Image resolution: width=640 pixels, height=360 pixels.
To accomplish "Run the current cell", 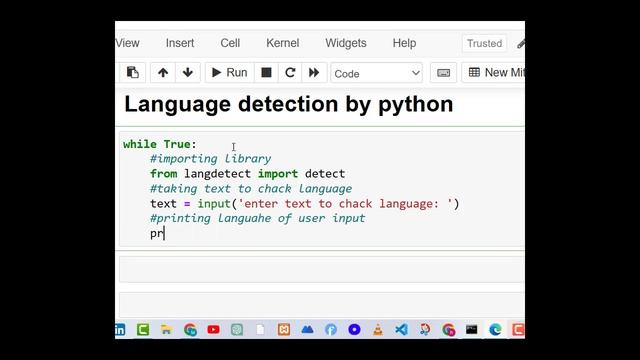I will point(230,73).
